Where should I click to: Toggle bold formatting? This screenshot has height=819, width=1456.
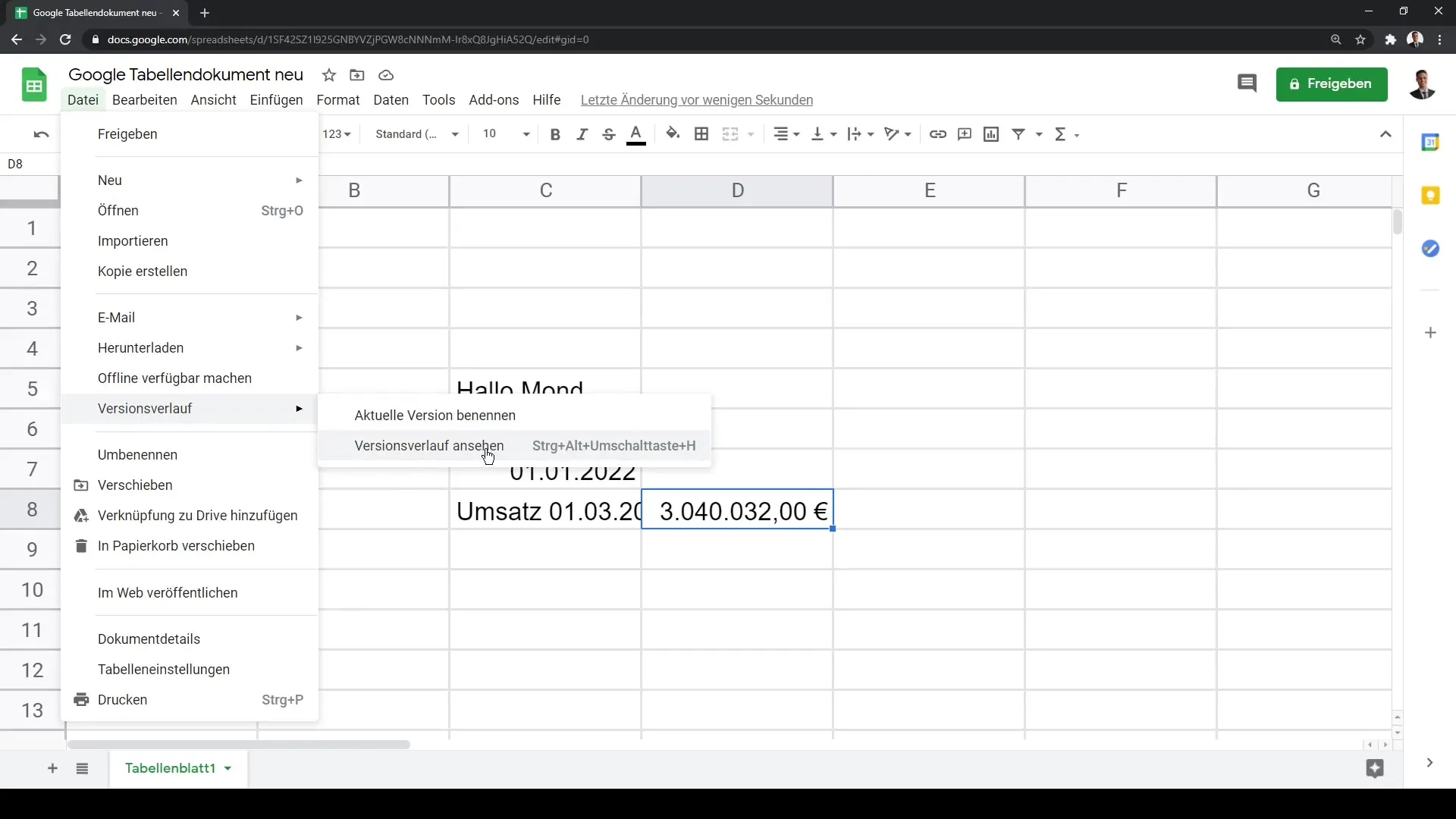pos(555,134)
